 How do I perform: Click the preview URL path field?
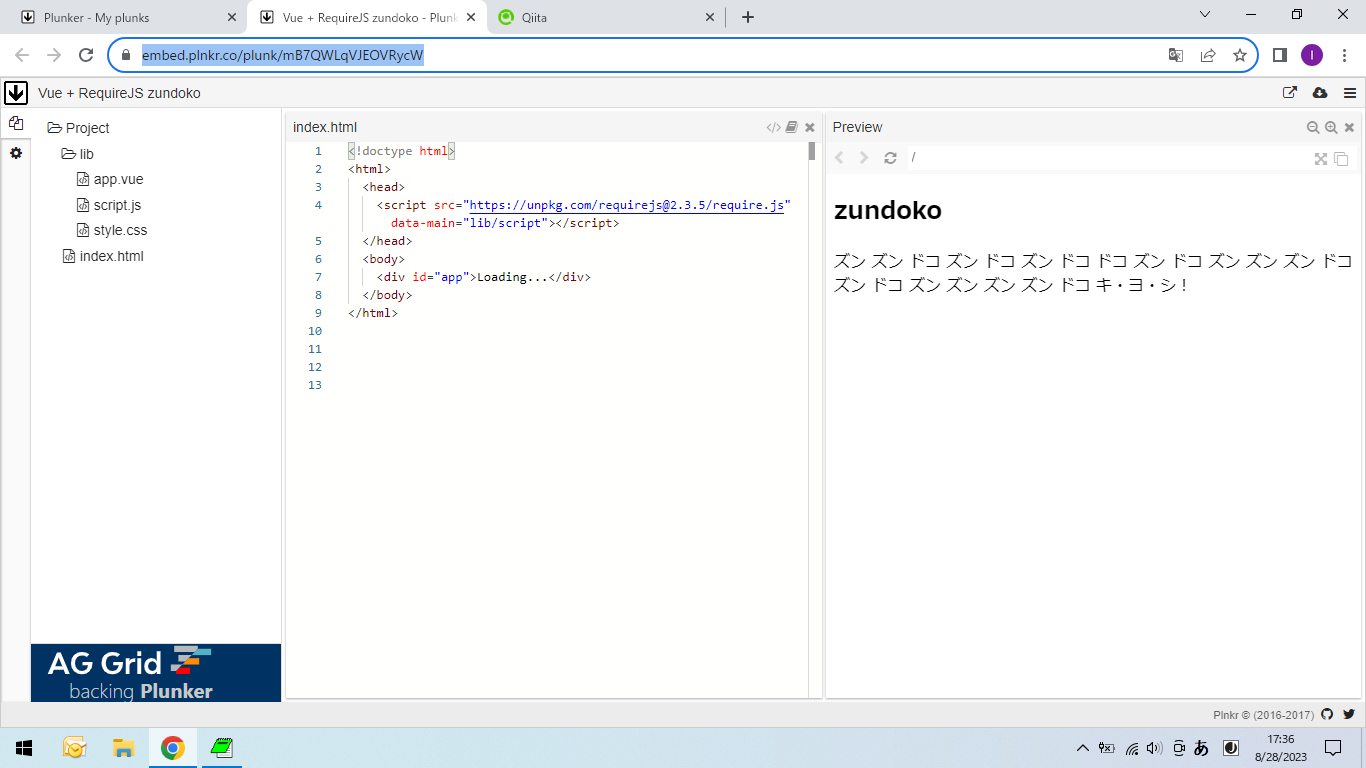coord(1108,158)
